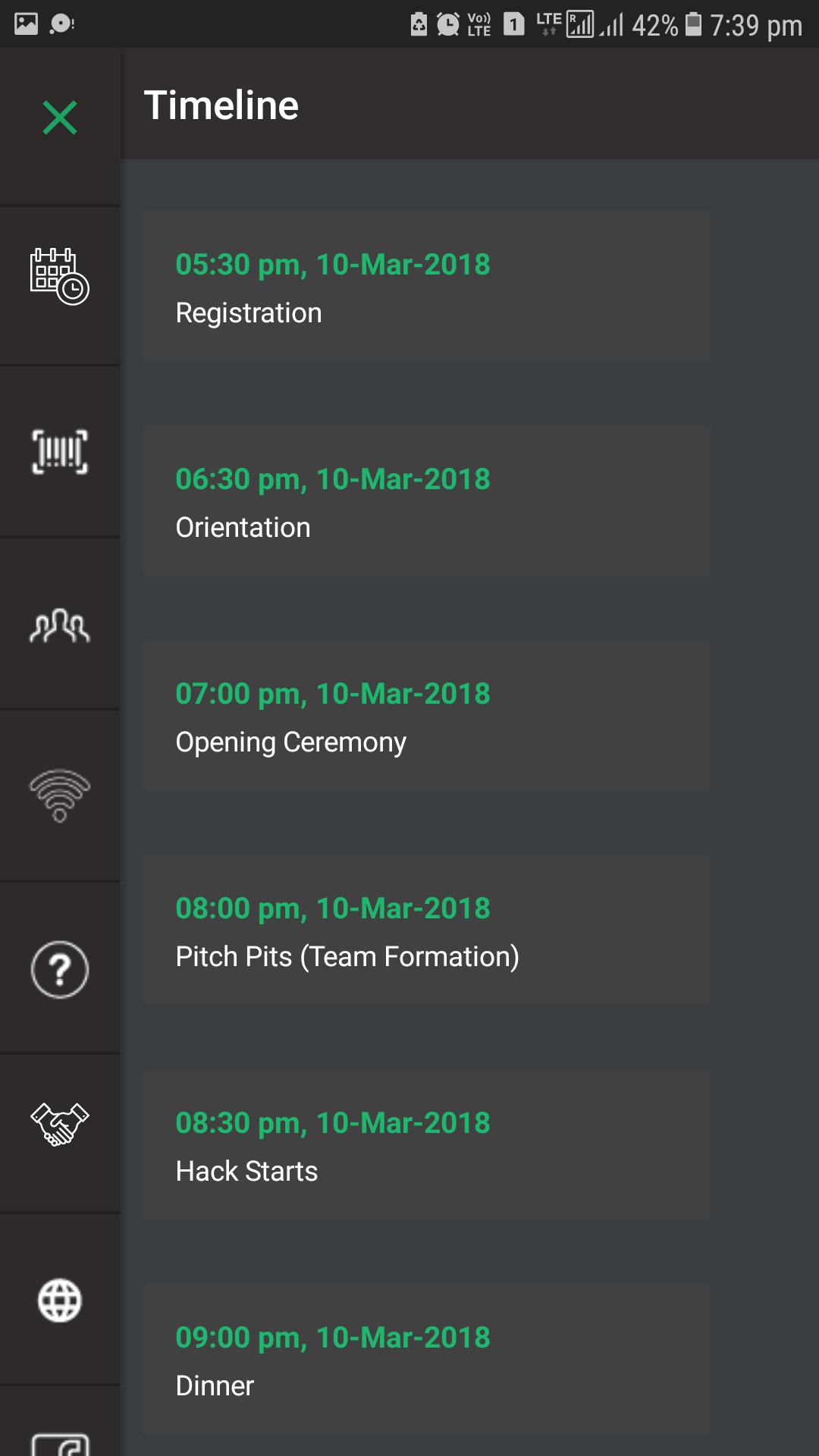819x1456 pixels.
Task: Close the side navigation drawer
Action: [60, 118]
